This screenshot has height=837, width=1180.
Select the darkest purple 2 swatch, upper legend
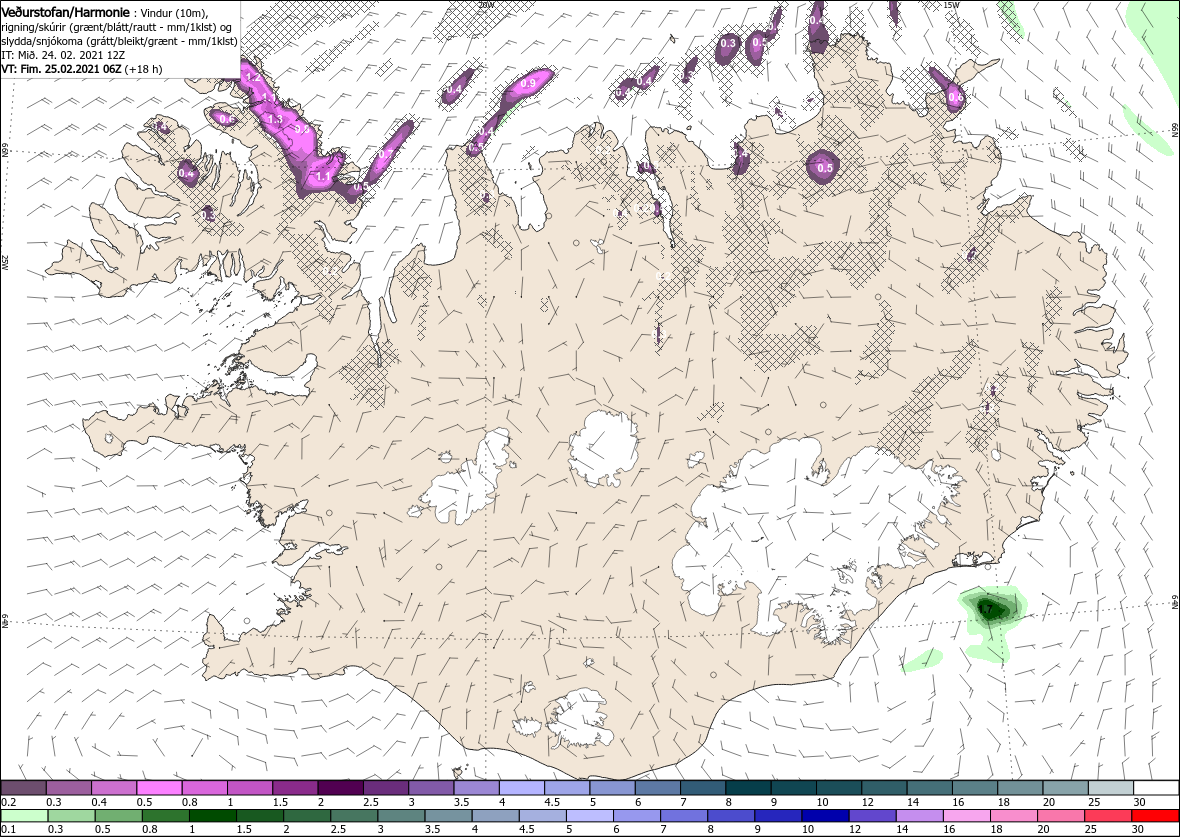pos(341,787)
